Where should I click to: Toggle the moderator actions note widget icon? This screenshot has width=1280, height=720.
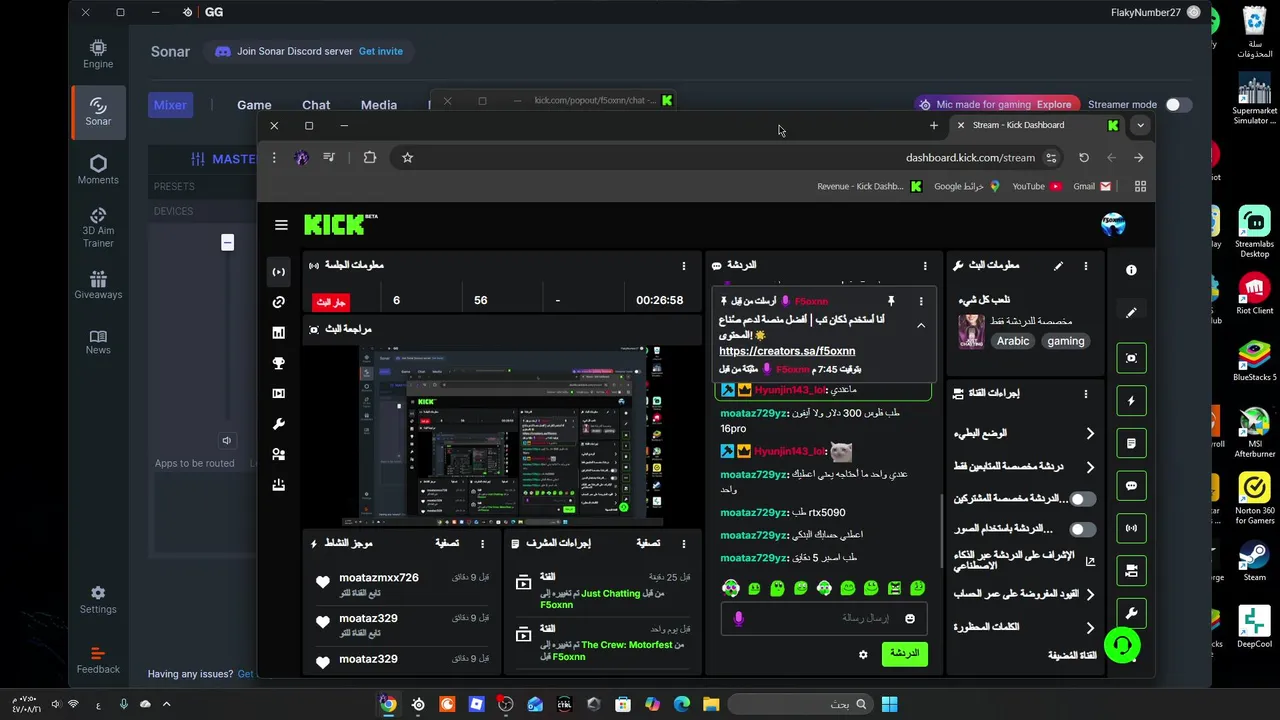tap(1131, 443)
